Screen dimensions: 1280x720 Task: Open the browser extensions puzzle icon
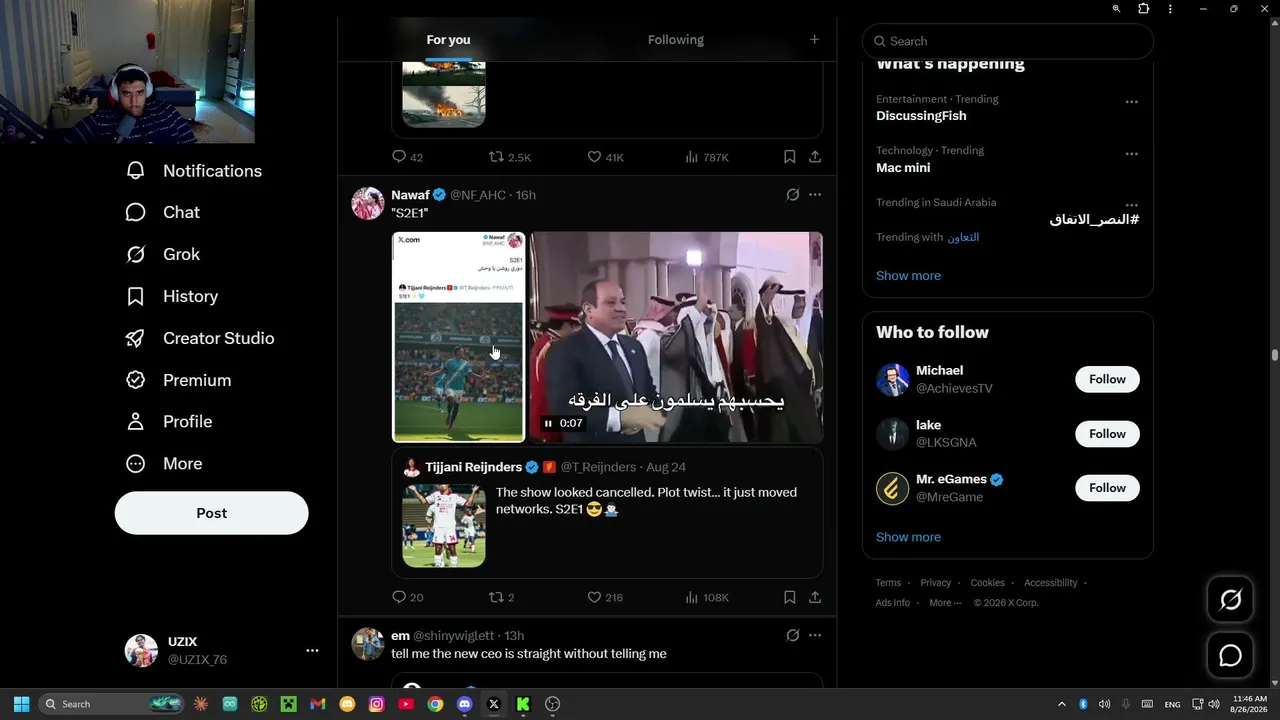point(1144,9)
